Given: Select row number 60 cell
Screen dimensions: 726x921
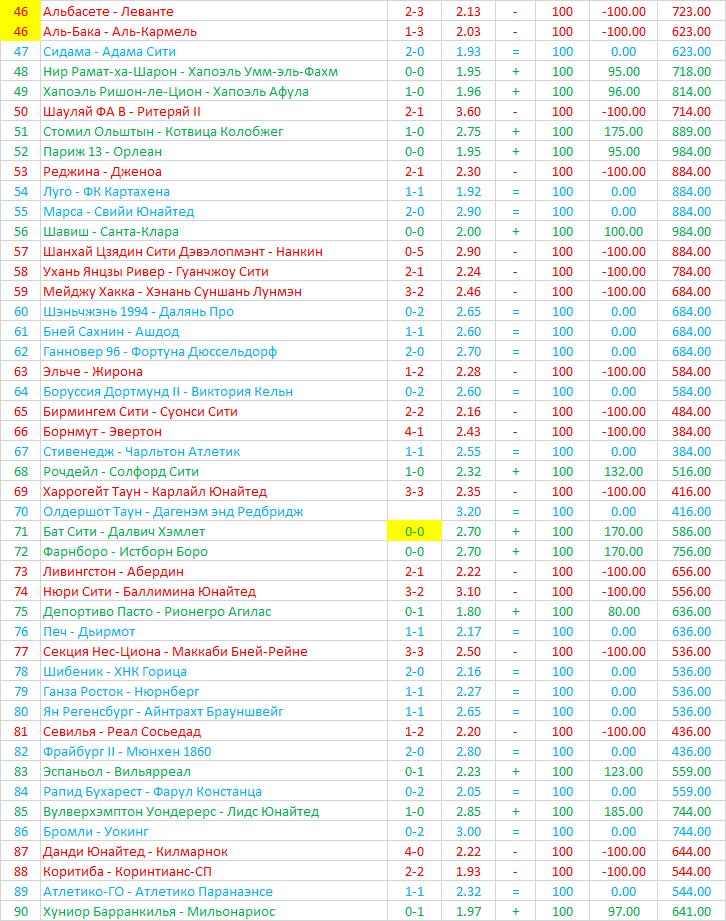Looking at the screenshot, I should tap(21, 311).
